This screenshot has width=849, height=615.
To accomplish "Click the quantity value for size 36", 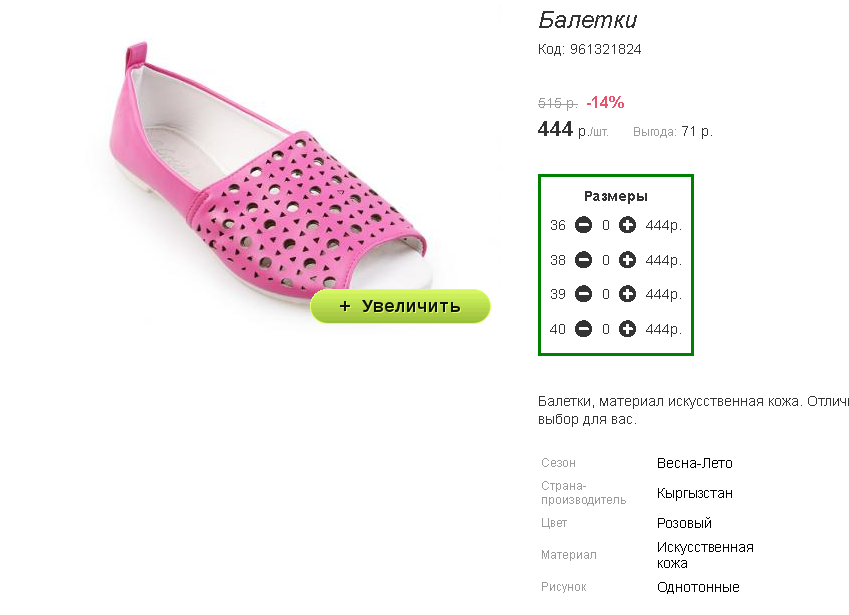I will [x=606, y=225].
